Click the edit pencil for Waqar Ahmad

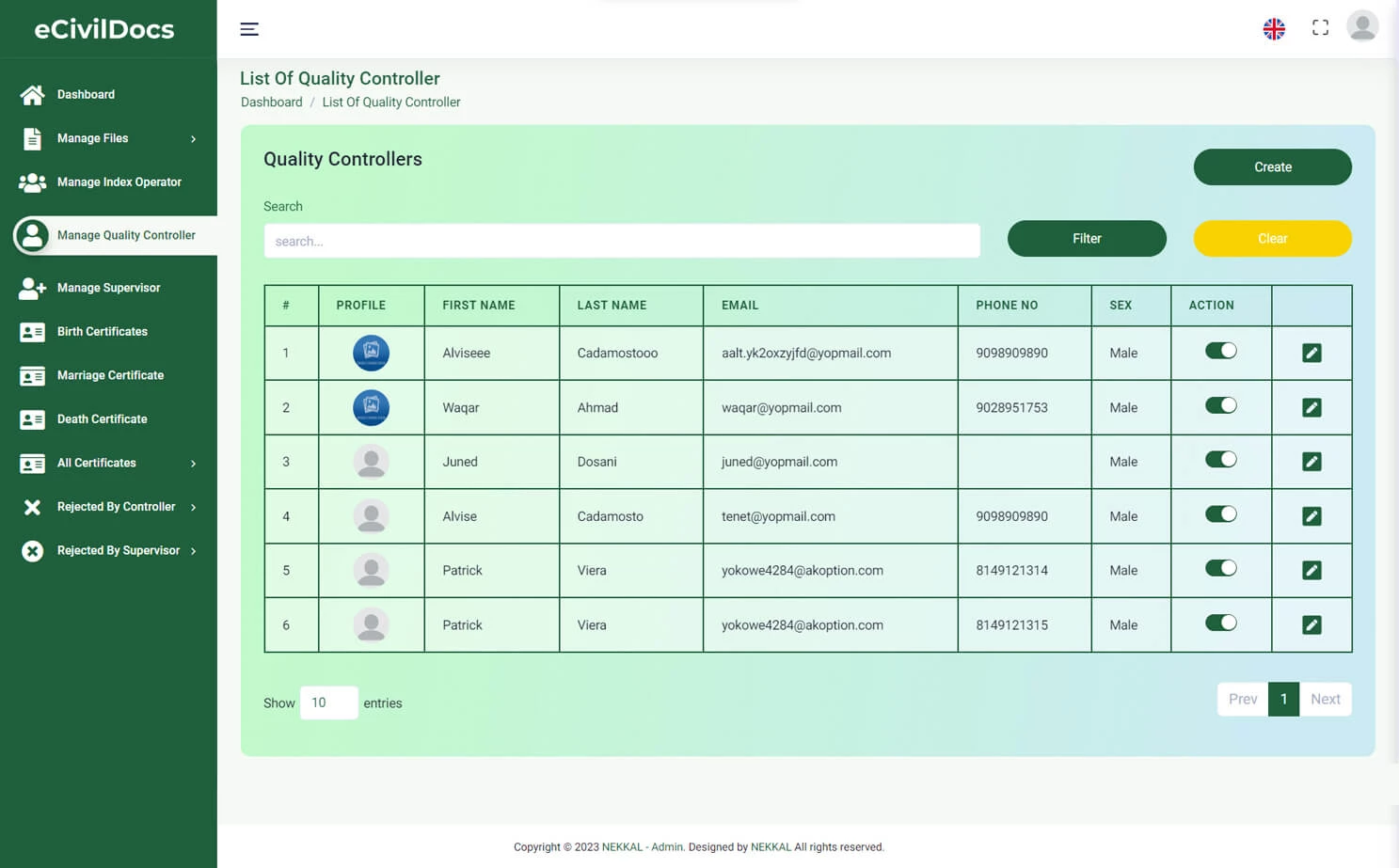(x=1312, y=407)
